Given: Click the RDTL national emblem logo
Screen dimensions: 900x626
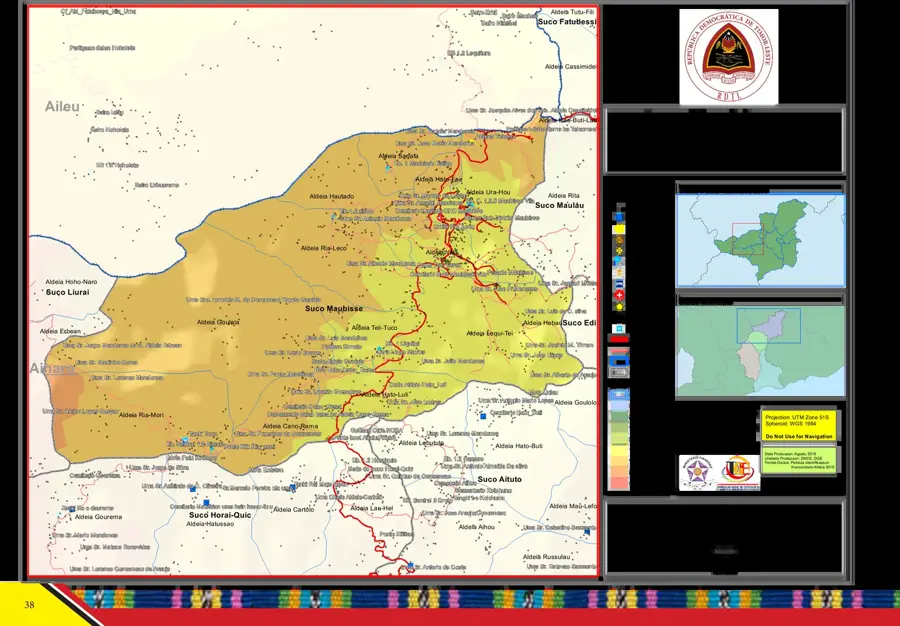Looking at the screenshot, I should coord(729,57).
